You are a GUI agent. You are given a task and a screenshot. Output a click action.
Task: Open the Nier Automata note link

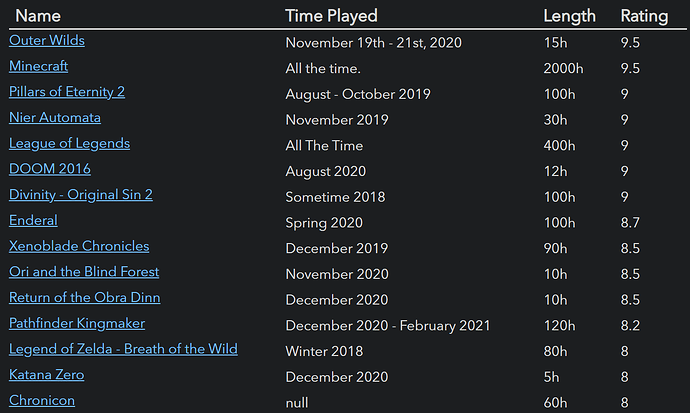point(55,118)
